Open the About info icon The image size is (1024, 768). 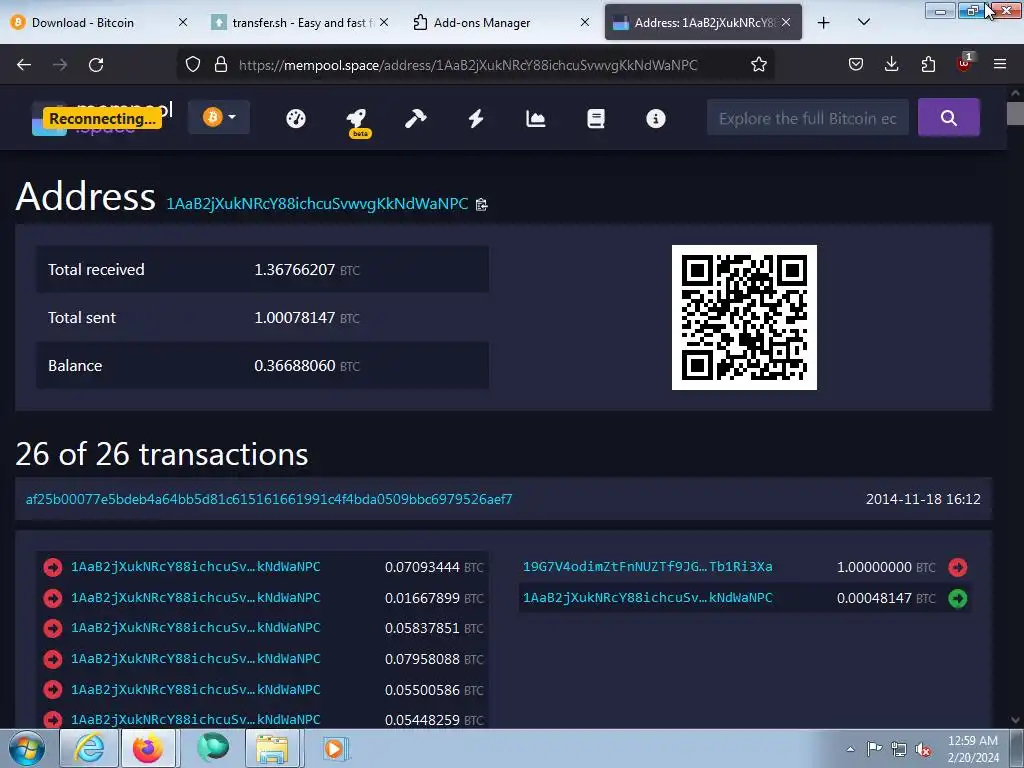click(x=656, y=118)
